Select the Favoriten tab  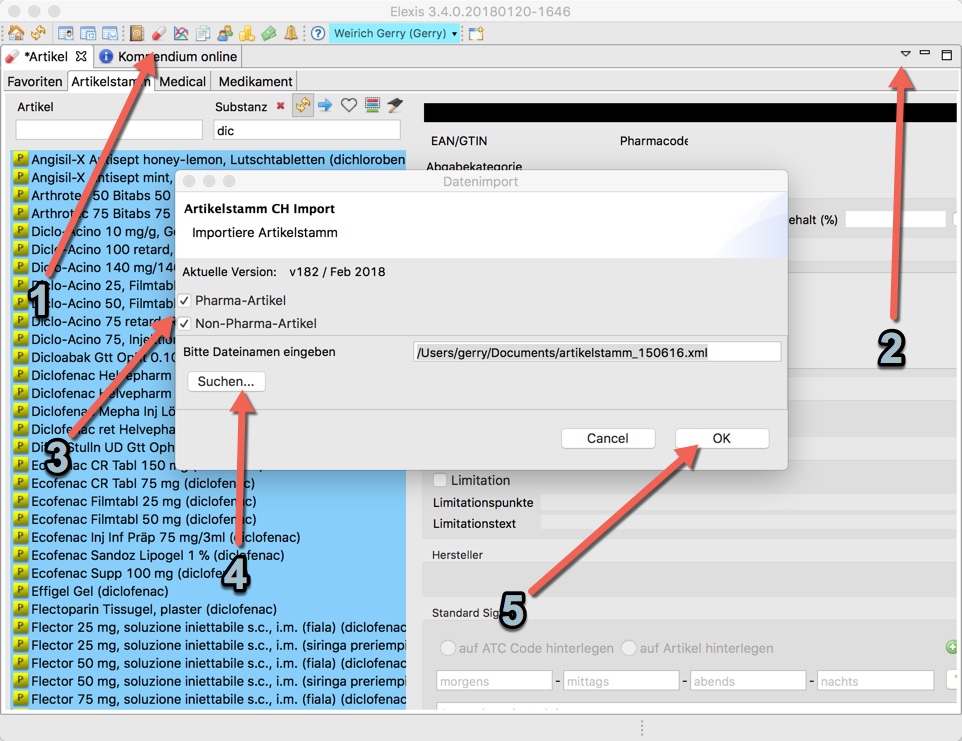pos(35,82)
